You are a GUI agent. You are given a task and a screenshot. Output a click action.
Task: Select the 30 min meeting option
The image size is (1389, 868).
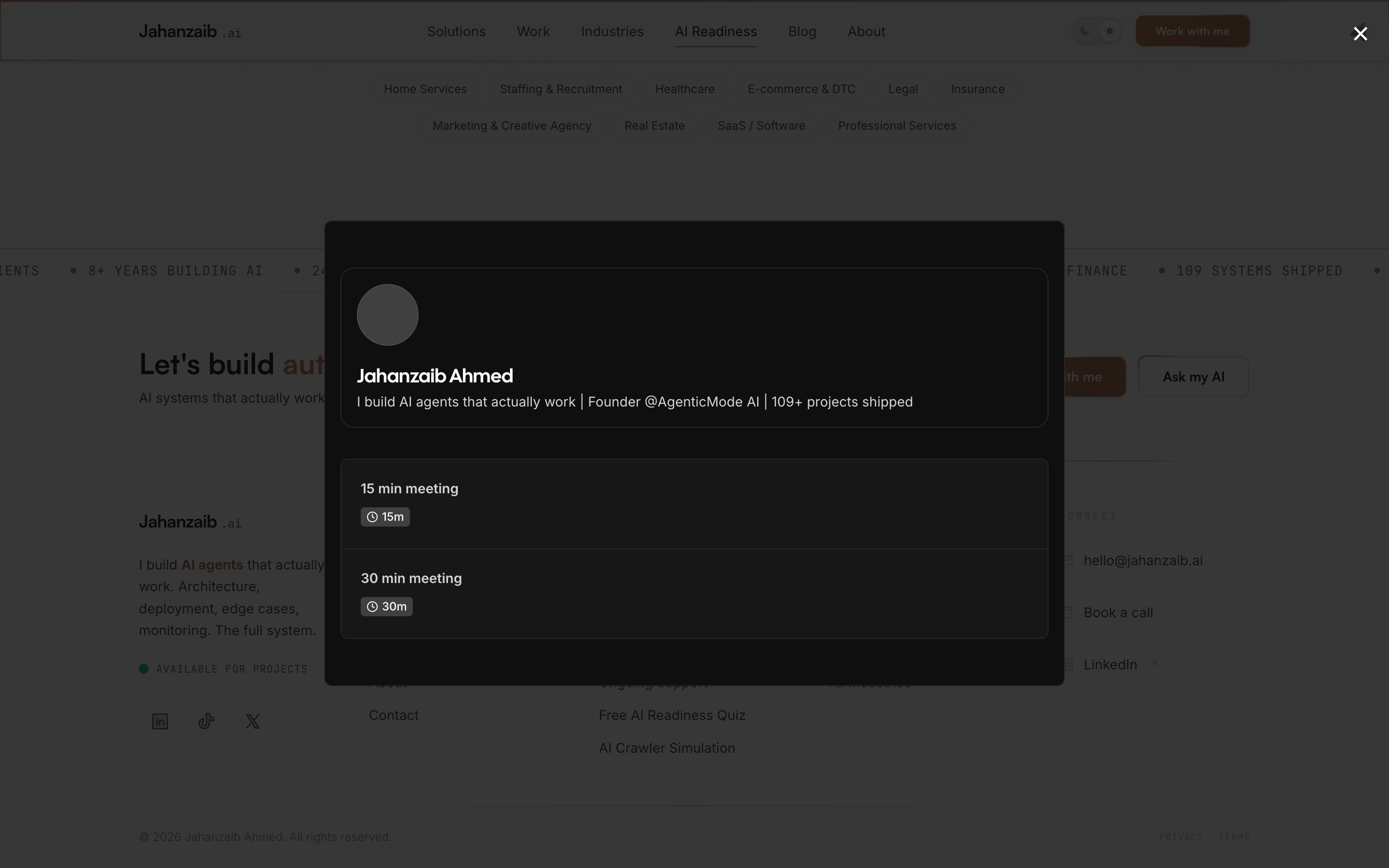694,594
